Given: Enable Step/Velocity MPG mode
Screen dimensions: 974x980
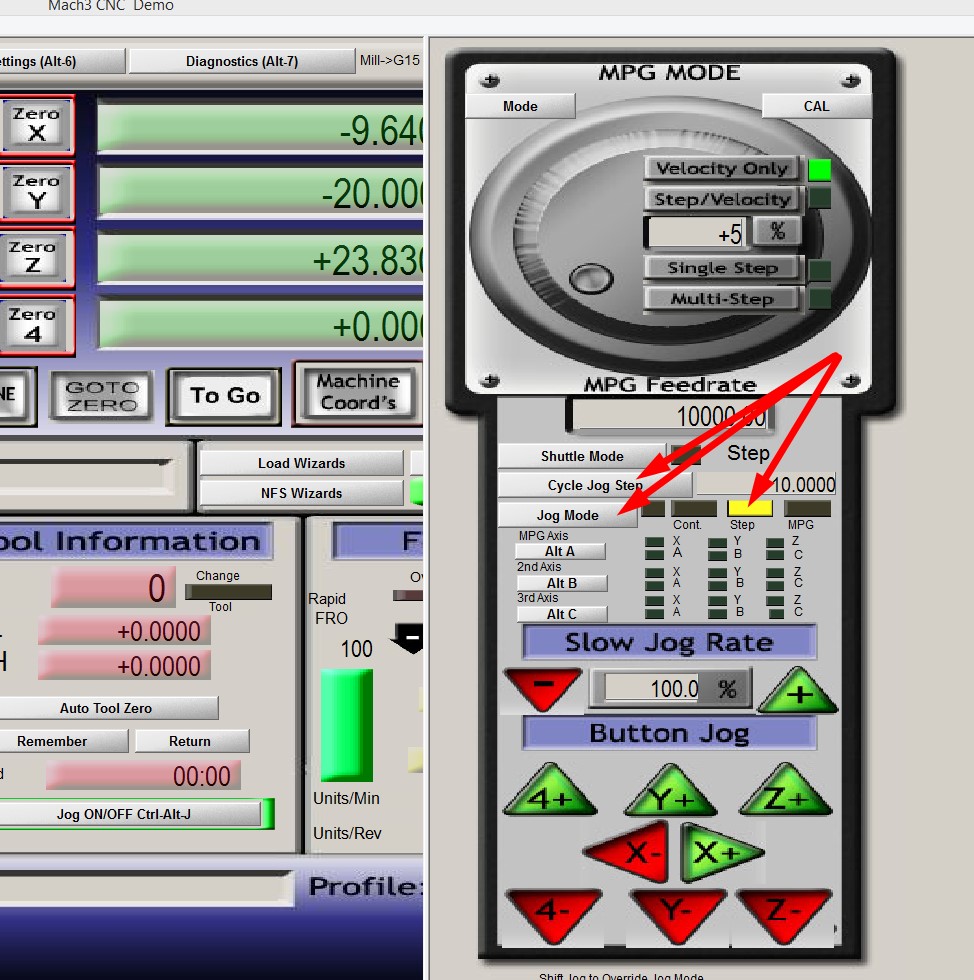Looking at the screenshot, I should coord(721,199).
